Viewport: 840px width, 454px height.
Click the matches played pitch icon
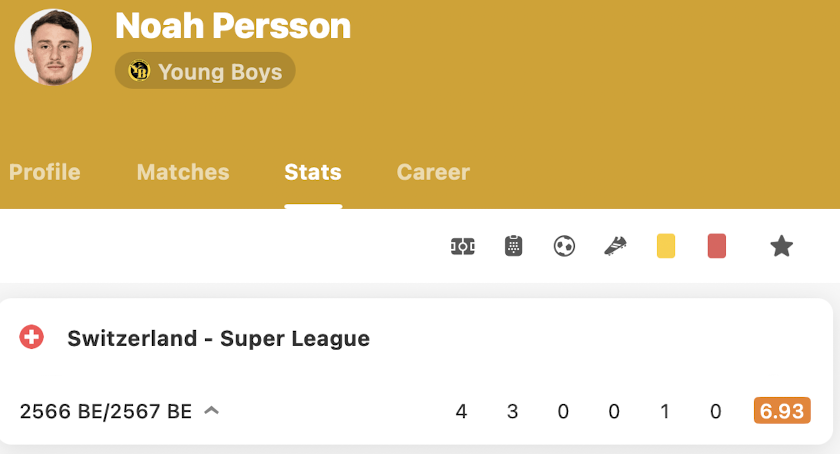click(462, 247)
